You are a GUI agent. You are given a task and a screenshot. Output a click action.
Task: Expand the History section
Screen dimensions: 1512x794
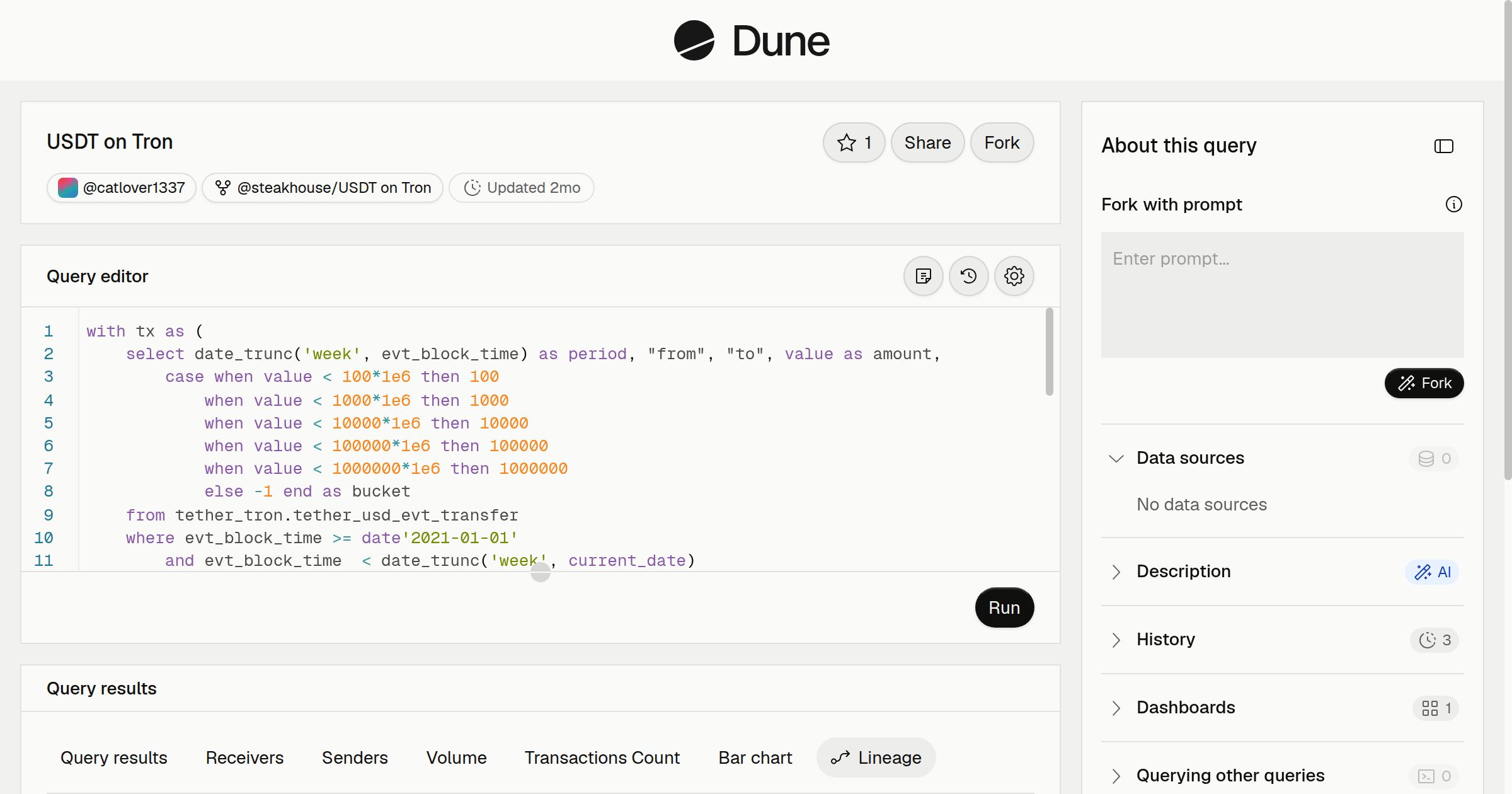pos(1116,640)
